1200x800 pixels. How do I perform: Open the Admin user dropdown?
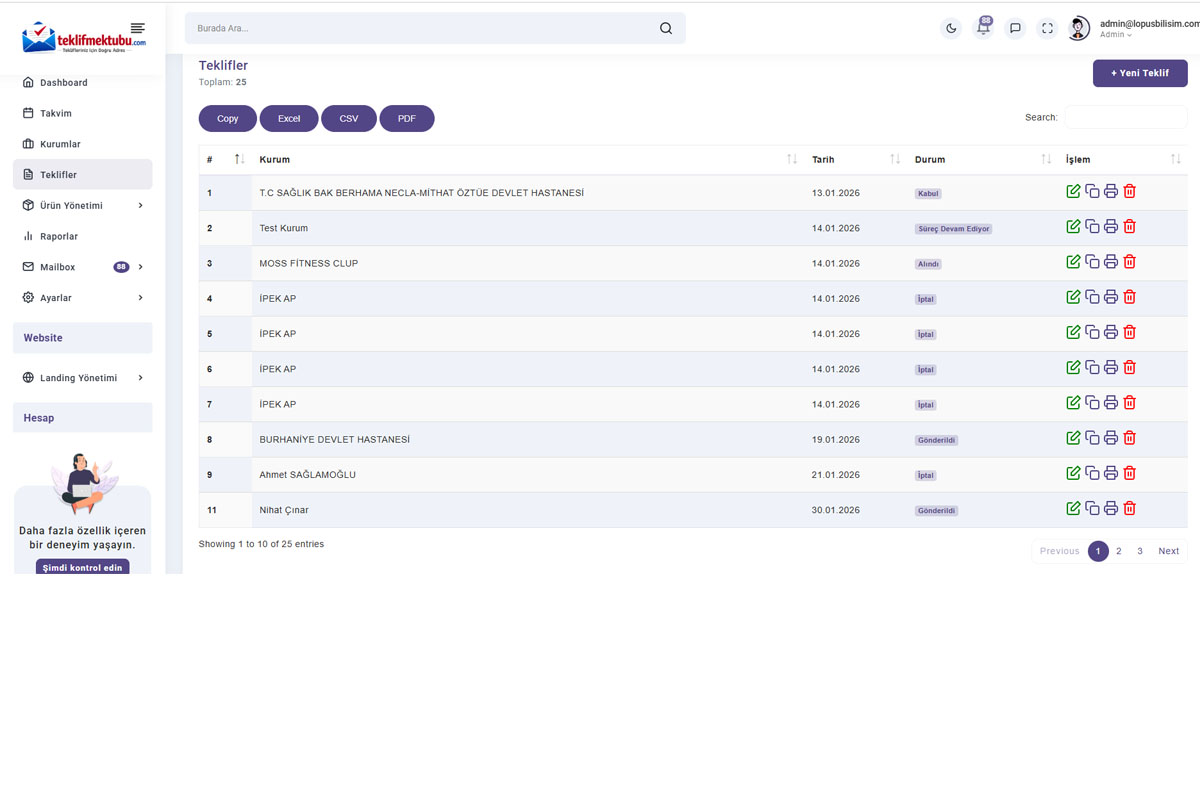pyautogui.click(x=1116, y=35)
